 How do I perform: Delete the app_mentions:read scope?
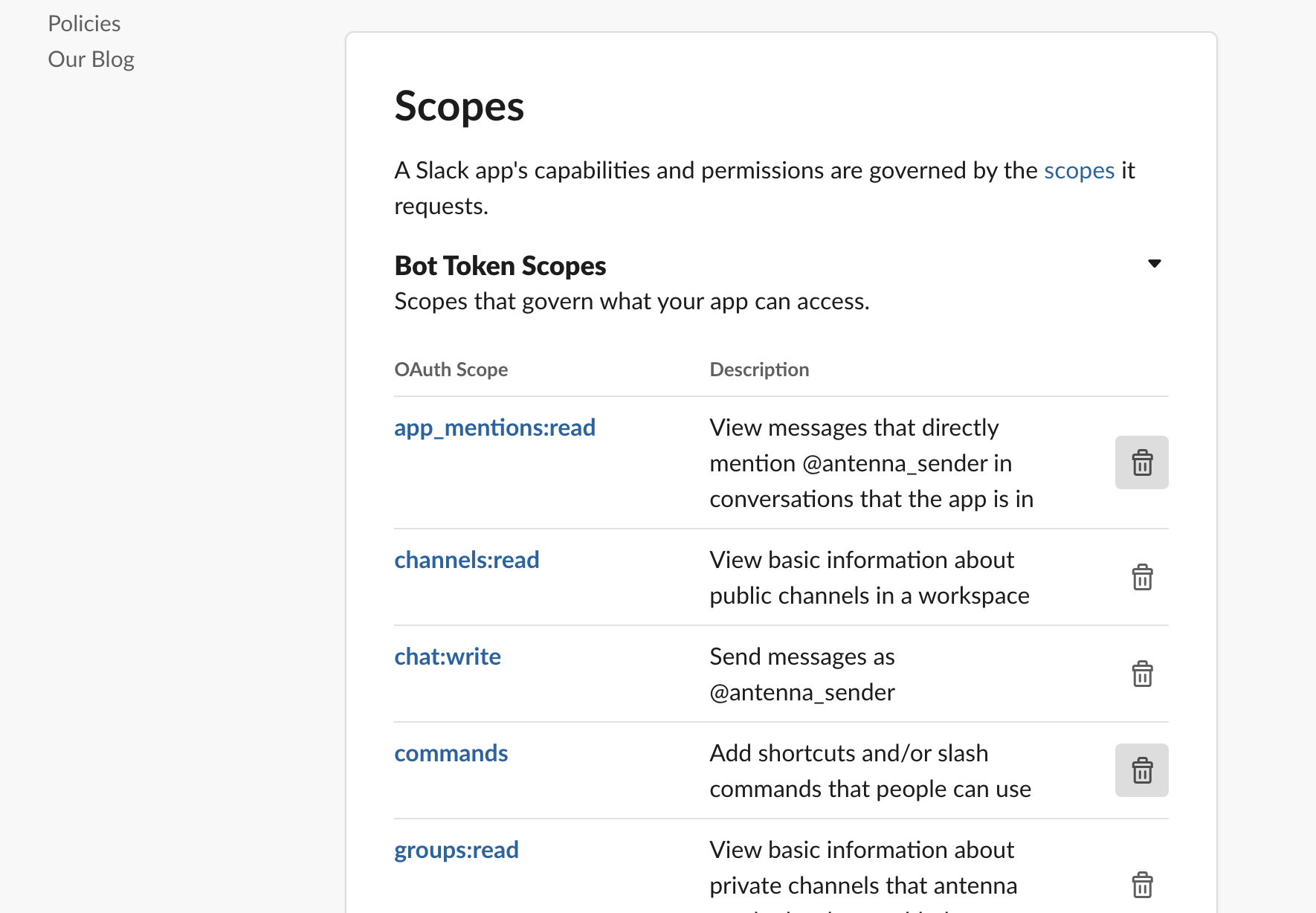pyautogui.click(x=1141, y=462)
